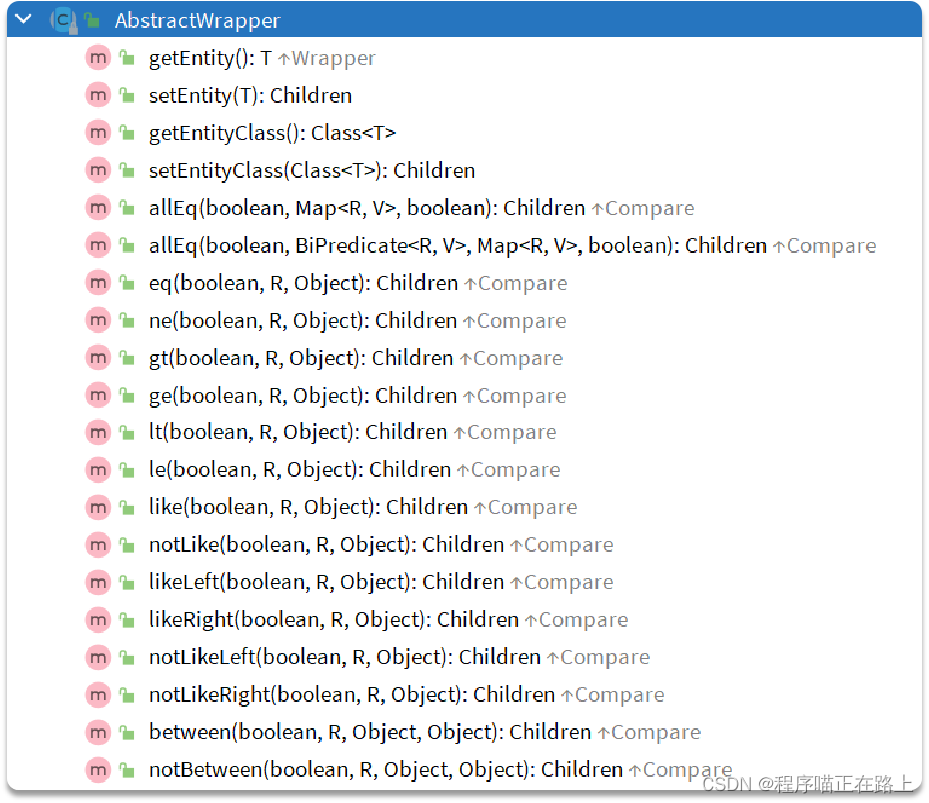Screen dimensions: 929x803
Task: Click ↑Compare label on eq row
Action: [516, 283]
